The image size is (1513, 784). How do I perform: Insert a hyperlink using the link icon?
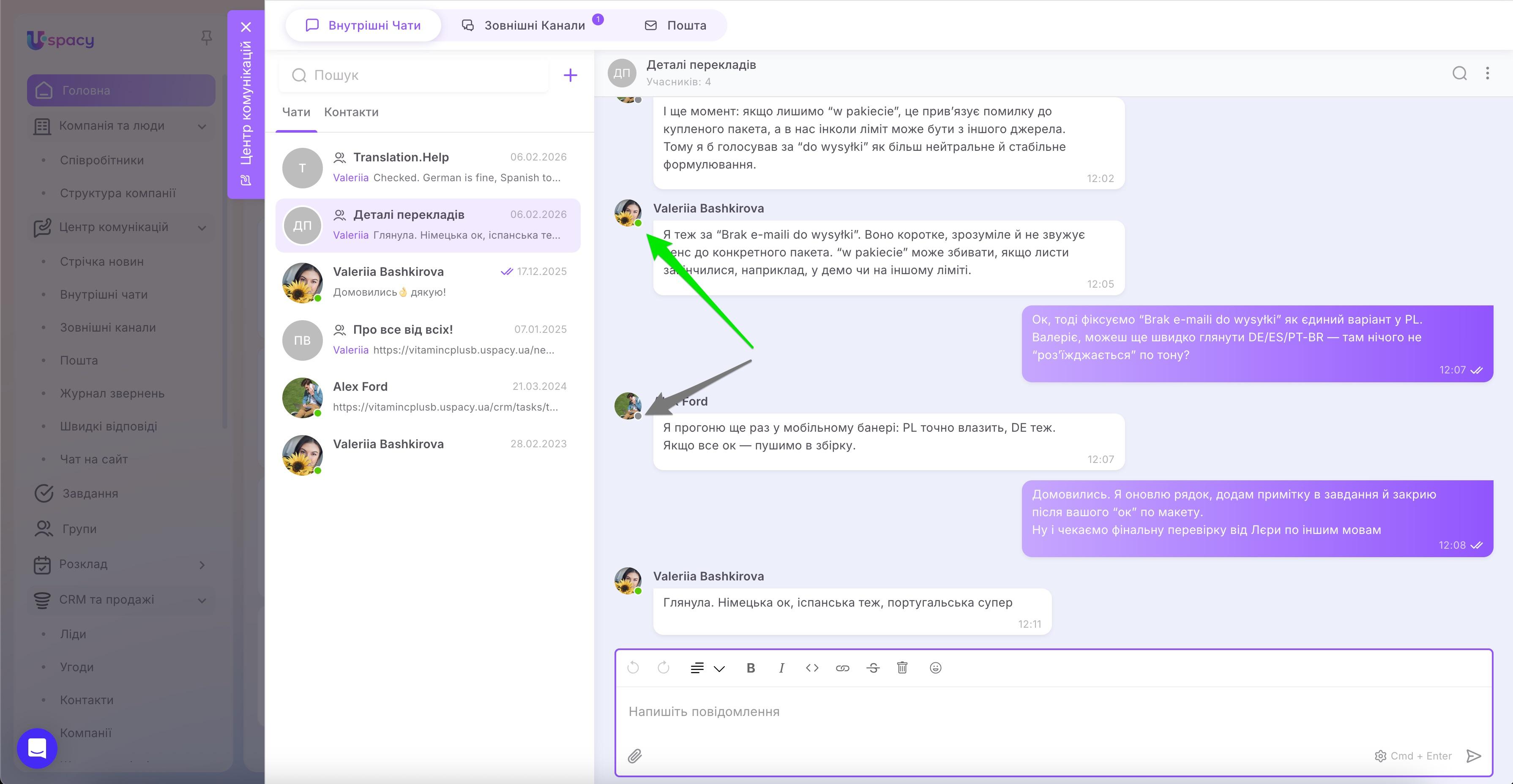(842, 668)
